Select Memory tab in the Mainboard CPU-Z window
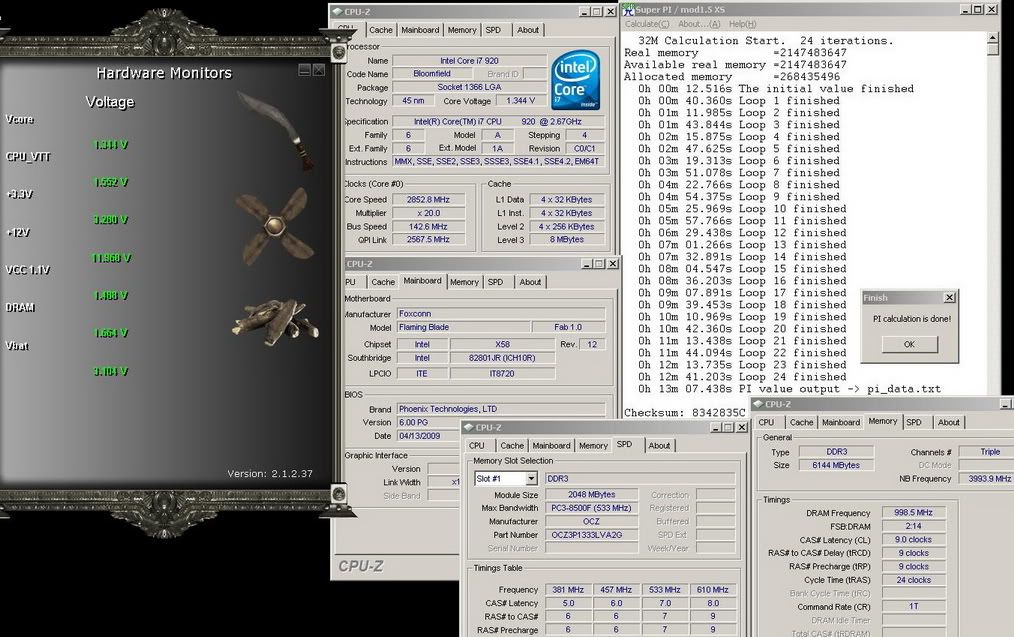The image size is (1014, 637). tap(464, 282)
